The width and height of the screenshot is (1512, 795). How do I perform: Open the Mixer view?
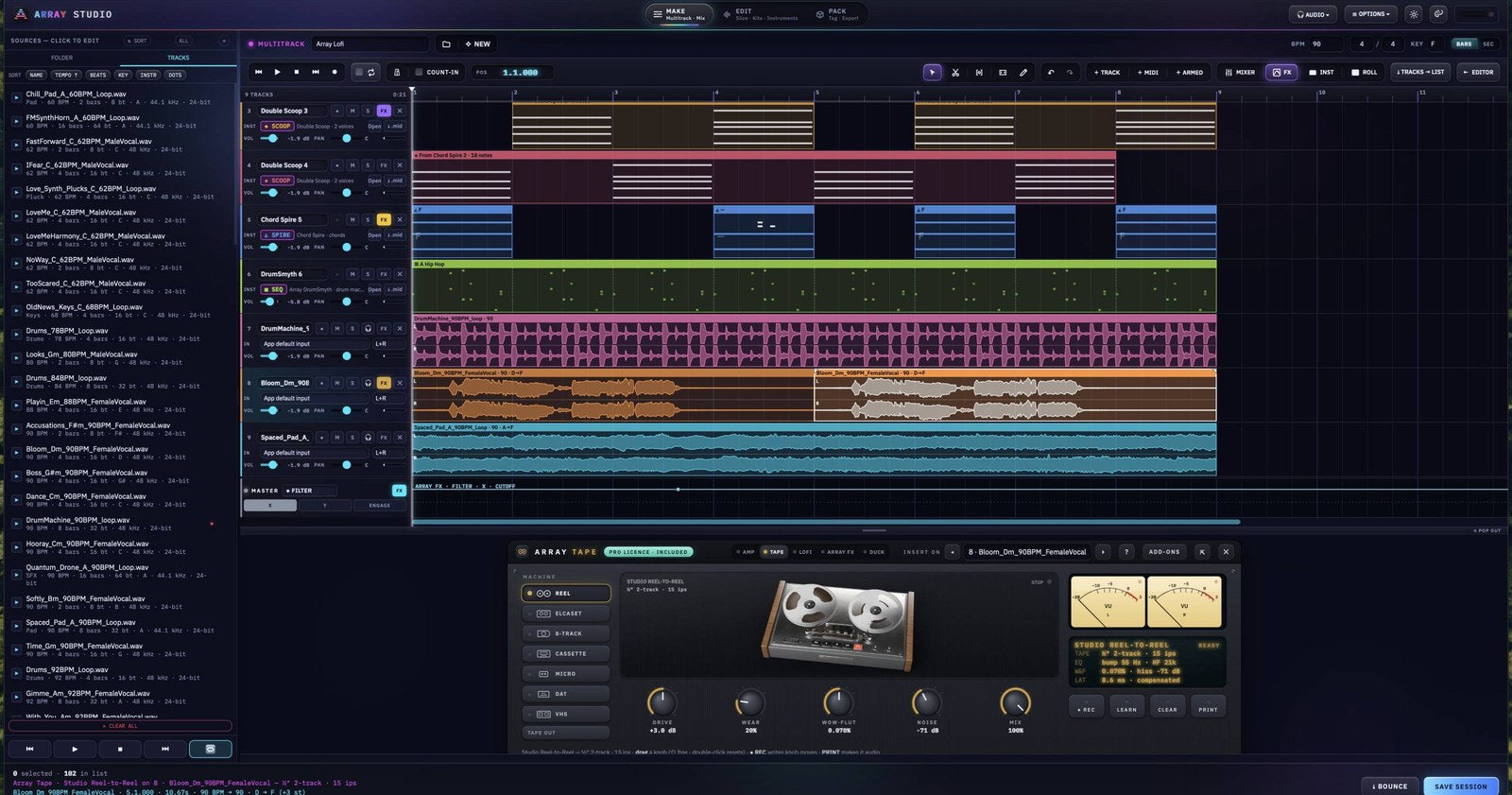[x=1240, y=72]
